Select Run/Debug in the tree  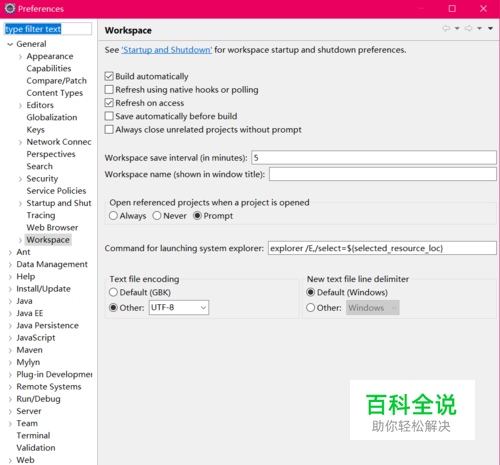(38, 399)
